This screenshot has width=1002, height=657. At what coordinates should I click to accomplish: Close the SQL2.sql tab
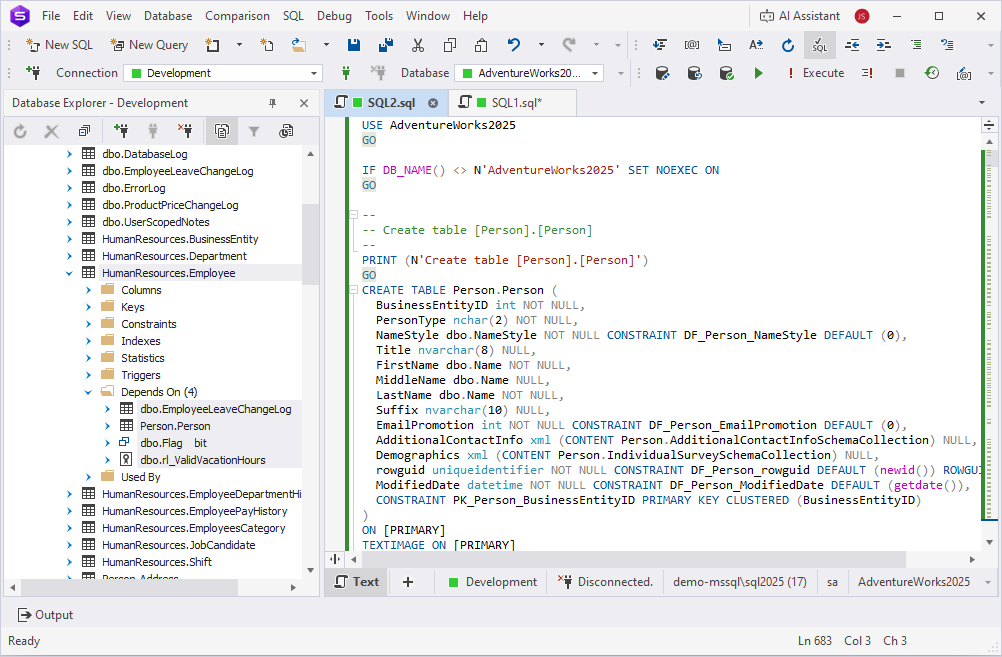[433, 103]
